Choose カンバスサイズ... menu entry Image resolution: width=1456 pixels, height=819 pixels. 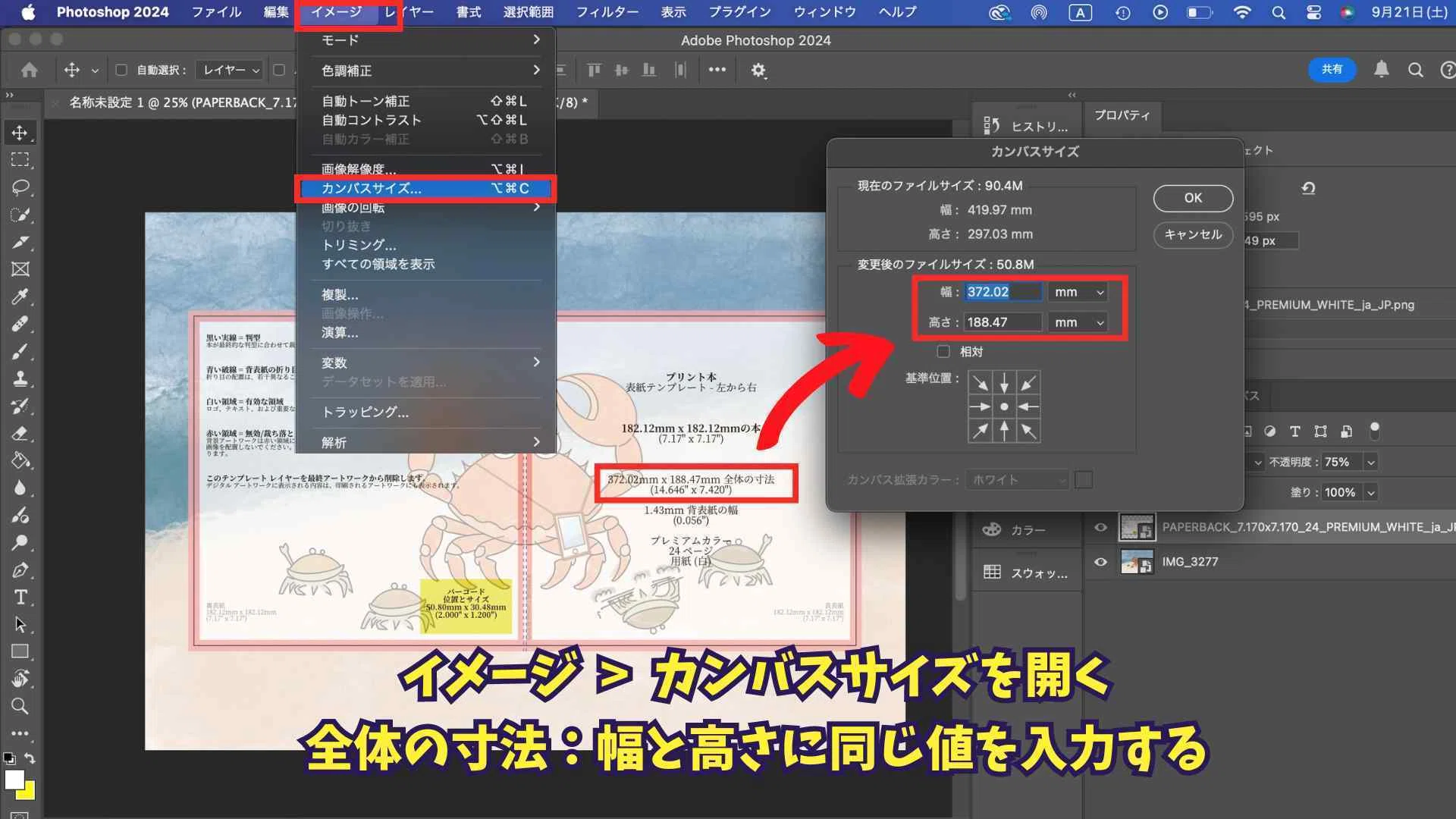coord(427,188)
